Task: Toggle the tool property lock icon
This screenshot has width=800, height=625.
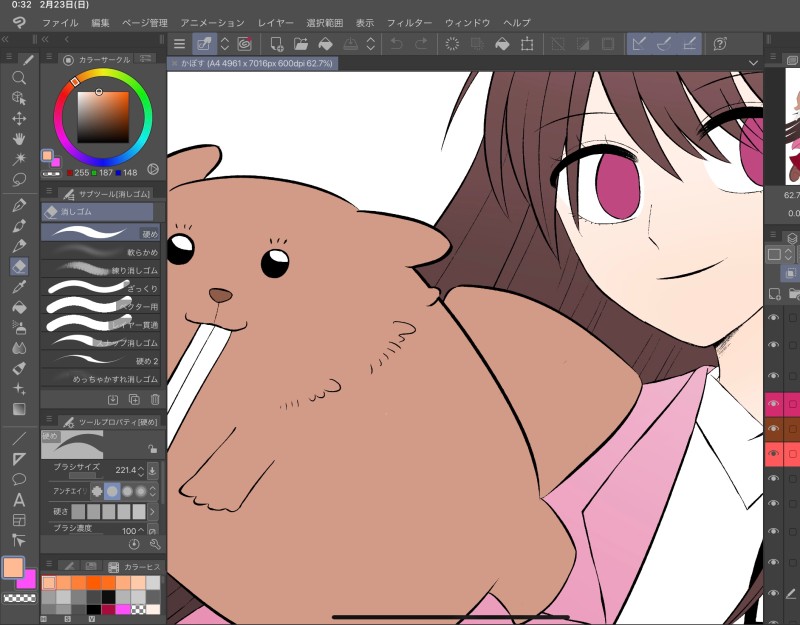Action: point(152,449)
